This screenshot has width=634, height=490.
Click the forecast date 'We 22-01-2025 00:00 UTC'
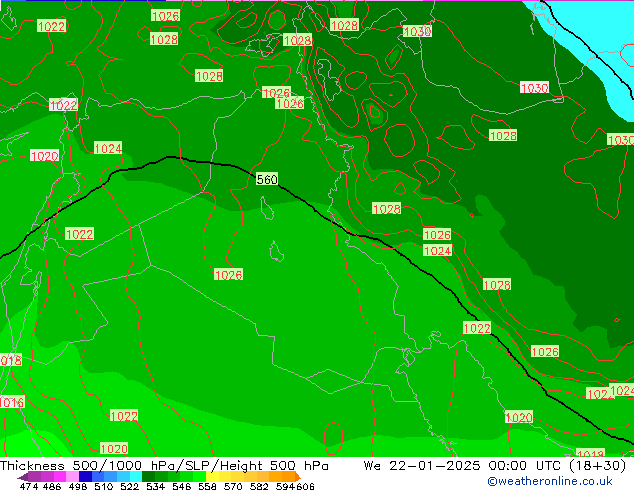[464, 466]
